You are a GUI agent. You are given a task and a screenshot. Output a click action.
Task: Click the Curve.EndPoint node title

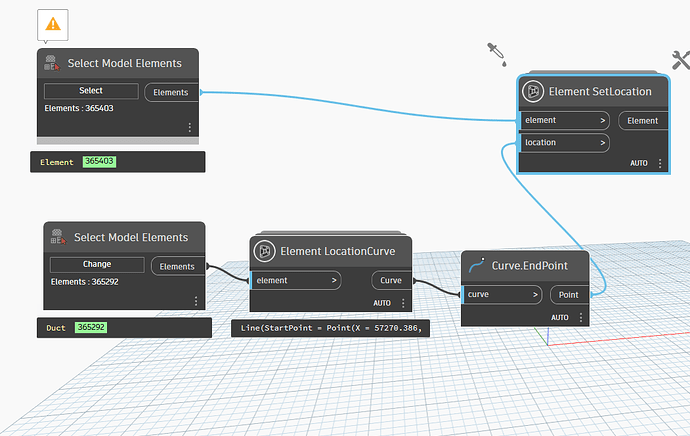(x=529, y=266)
